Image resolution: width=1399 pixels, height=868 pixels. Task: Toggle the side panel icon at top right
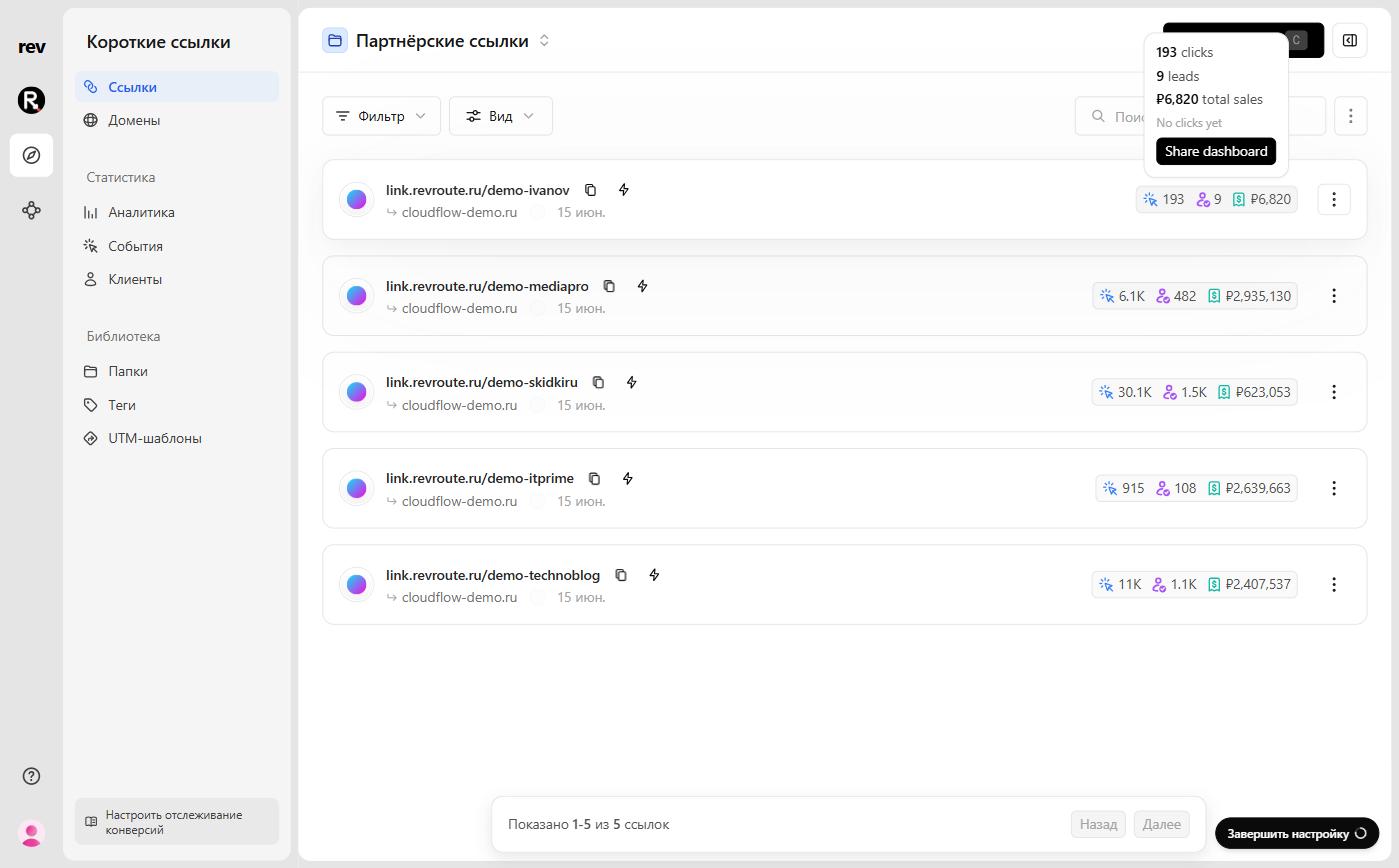(1350, 41)
